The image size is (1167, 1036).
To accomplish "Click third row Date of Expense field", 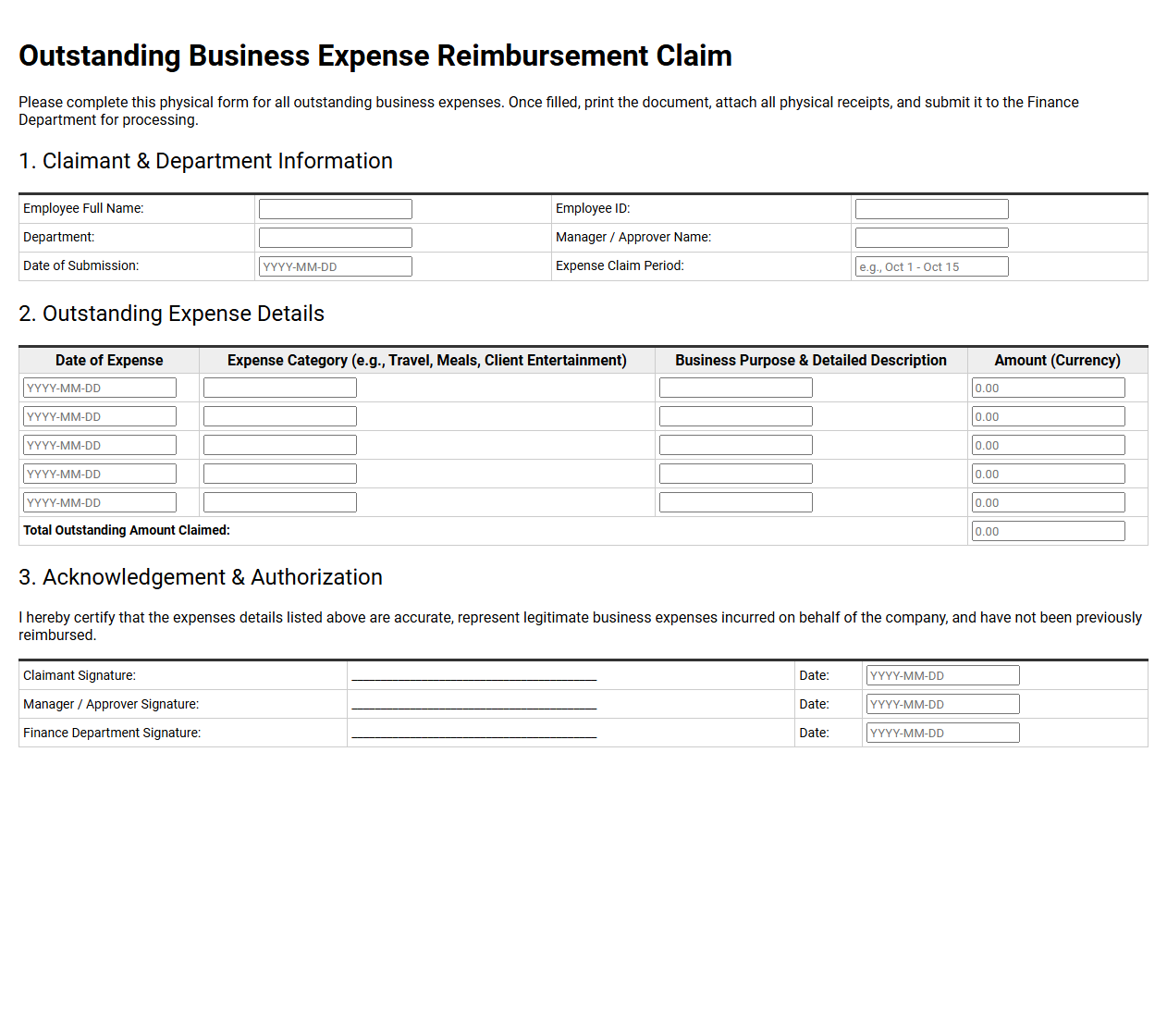I will pos(100,445).
